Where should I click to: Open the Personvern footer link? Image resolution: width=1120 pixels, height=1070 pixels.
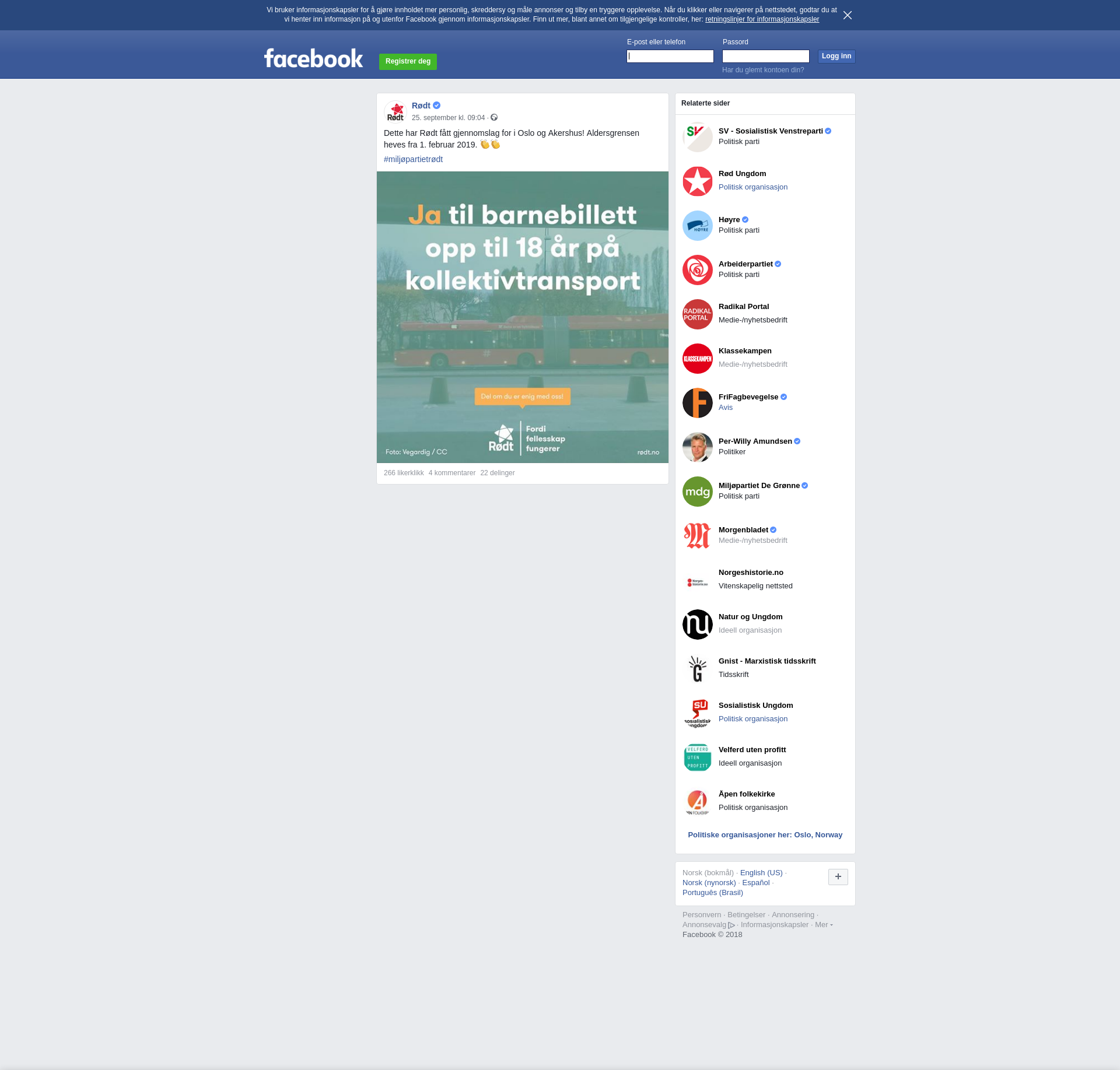(702, 915)
